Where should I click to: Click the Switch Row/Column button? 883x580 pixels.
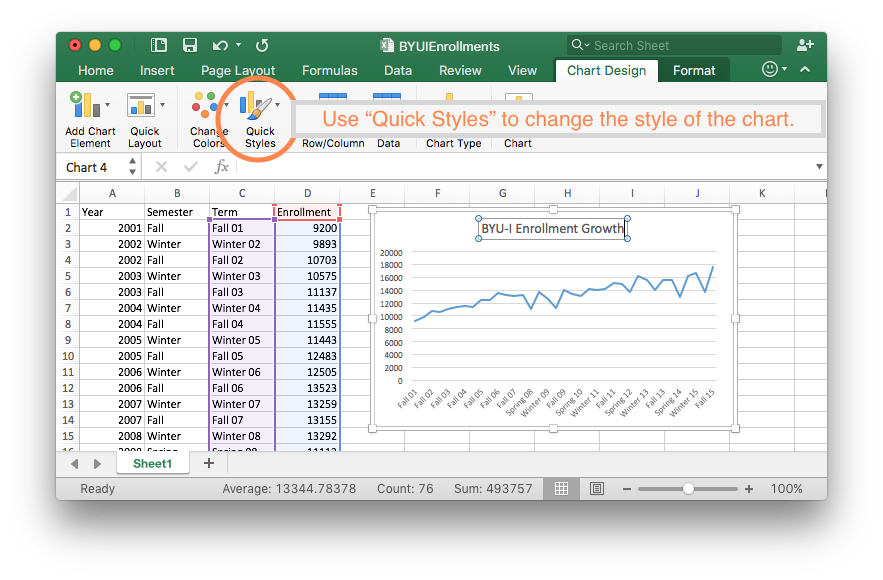click(x=333, y=143)
